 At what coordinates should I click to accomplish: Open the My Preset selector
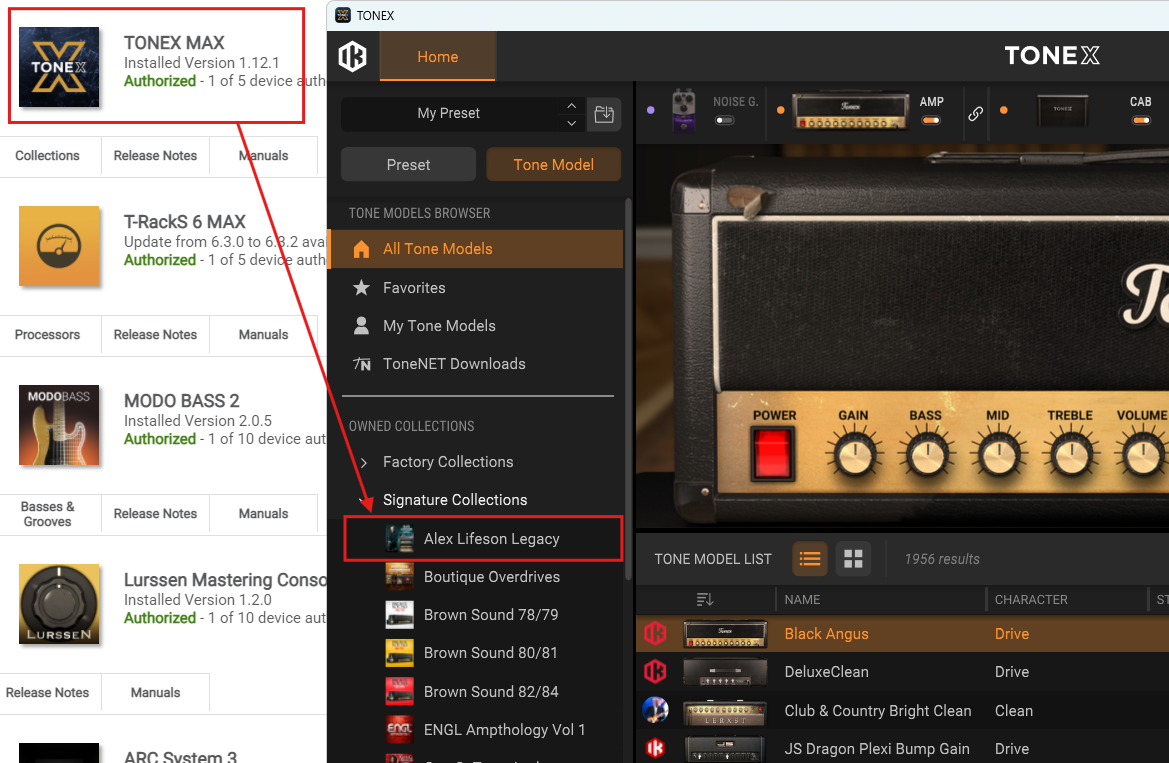tap(449, 113)
